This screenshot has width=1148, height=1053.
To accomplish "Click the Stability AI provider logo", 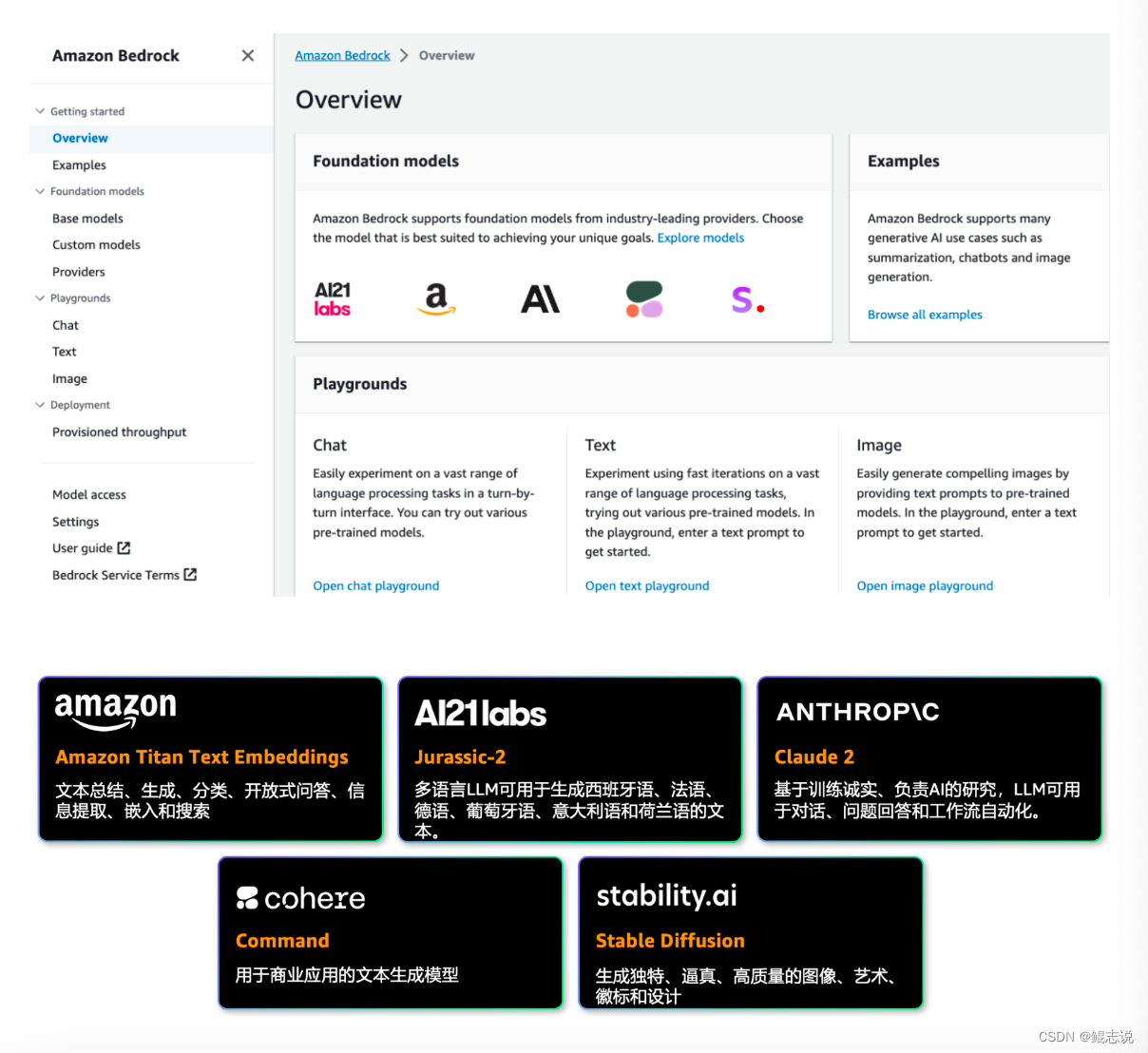I will [748, 299].
